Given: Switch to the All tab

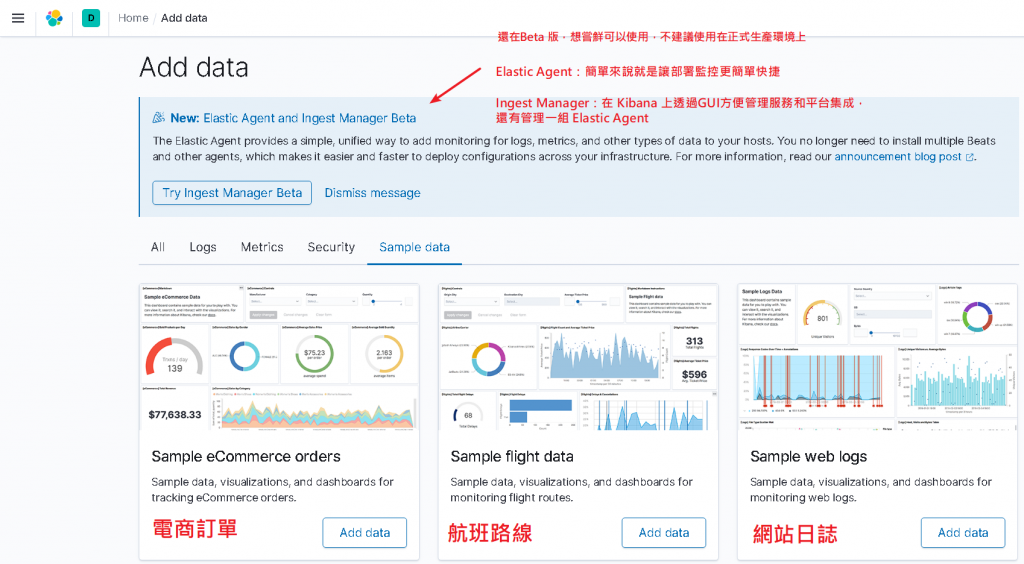Looking at the screenshot, I should (x=158, y=247).
